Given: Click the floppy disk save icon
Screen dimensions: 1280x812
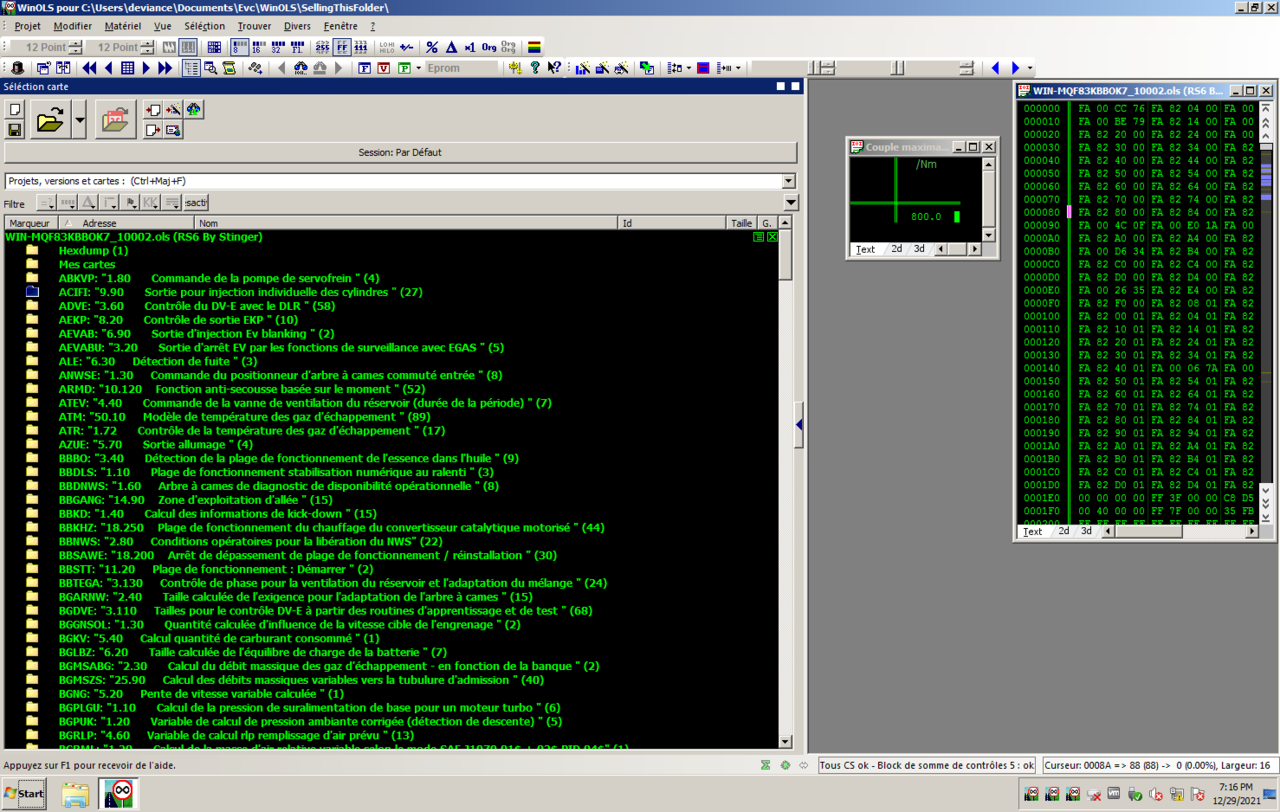Looking at the screenshot, I should [15, 130].
